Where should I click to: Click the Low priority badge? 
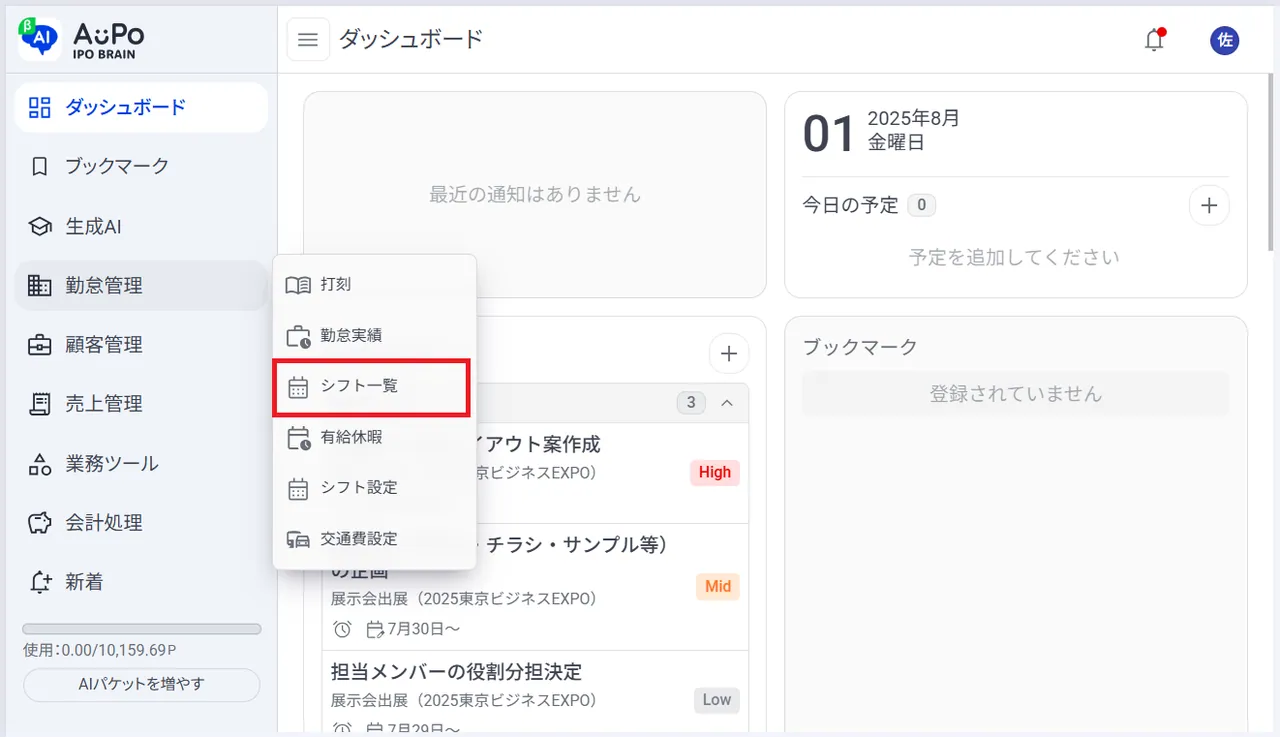click(717, 700)
